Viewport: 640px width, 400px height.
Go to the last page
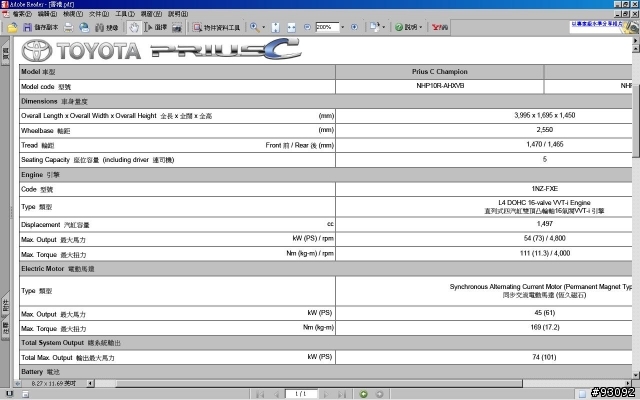point(342,394)
